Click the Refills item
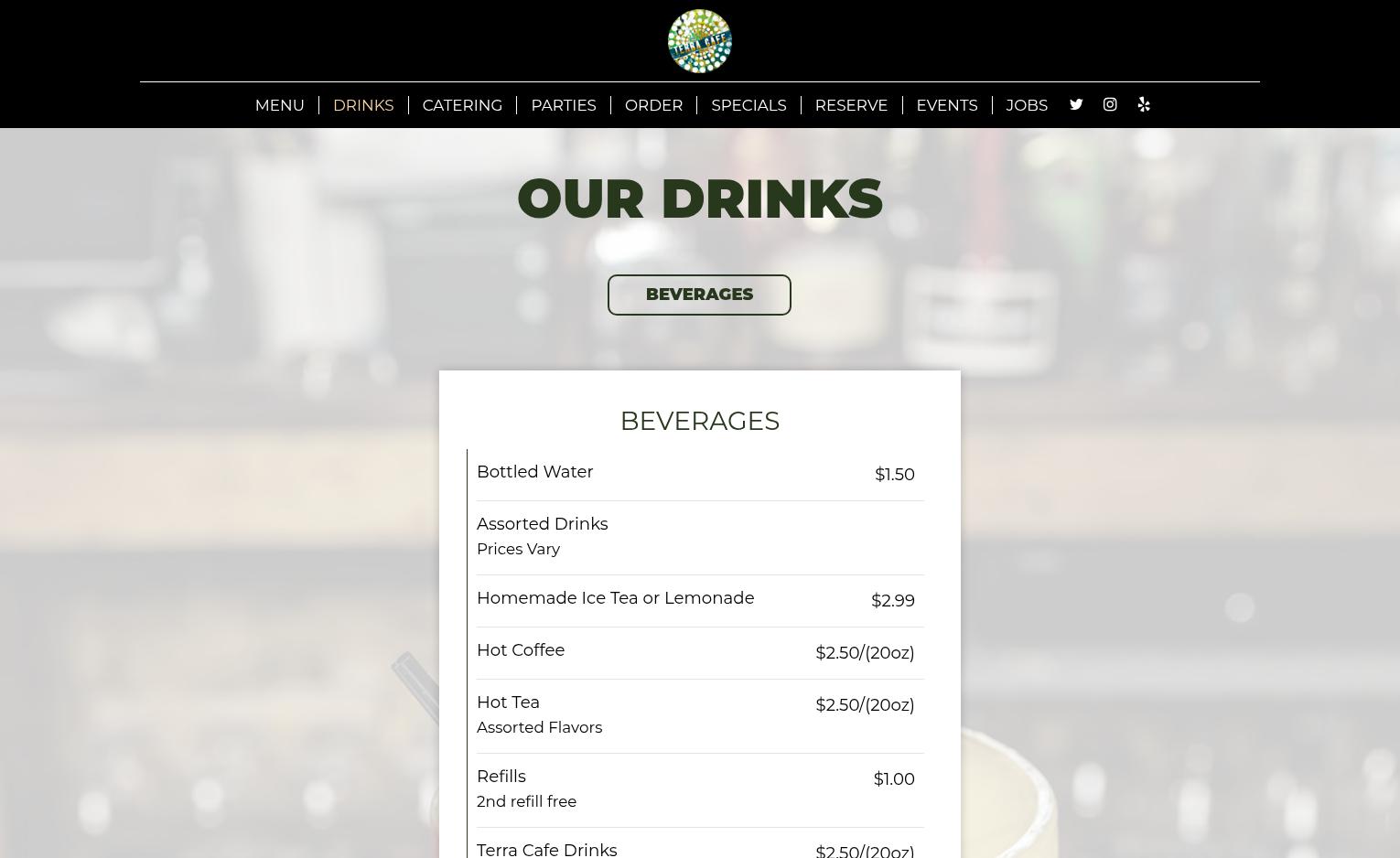 click(700, 790)
